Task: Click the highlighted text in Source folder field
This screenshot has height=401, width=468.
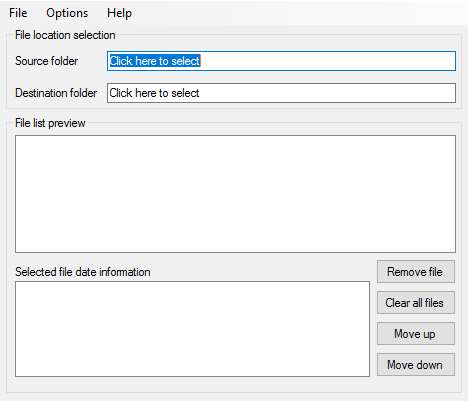Action: tap(155, 61)
